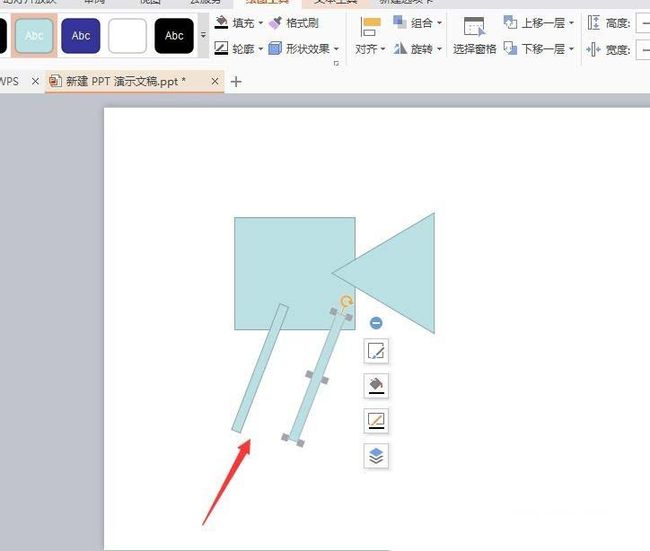Click the 高度 height icon

coord(594,22)
